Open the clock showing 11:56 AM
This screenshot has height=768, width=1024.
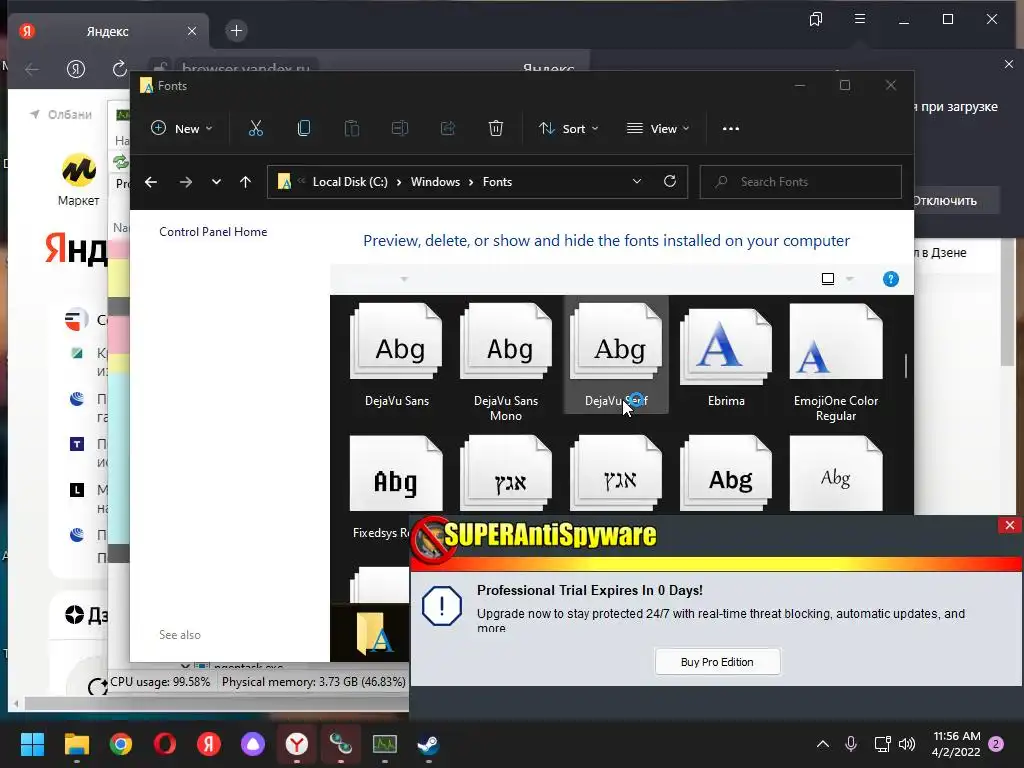(956, 744)
